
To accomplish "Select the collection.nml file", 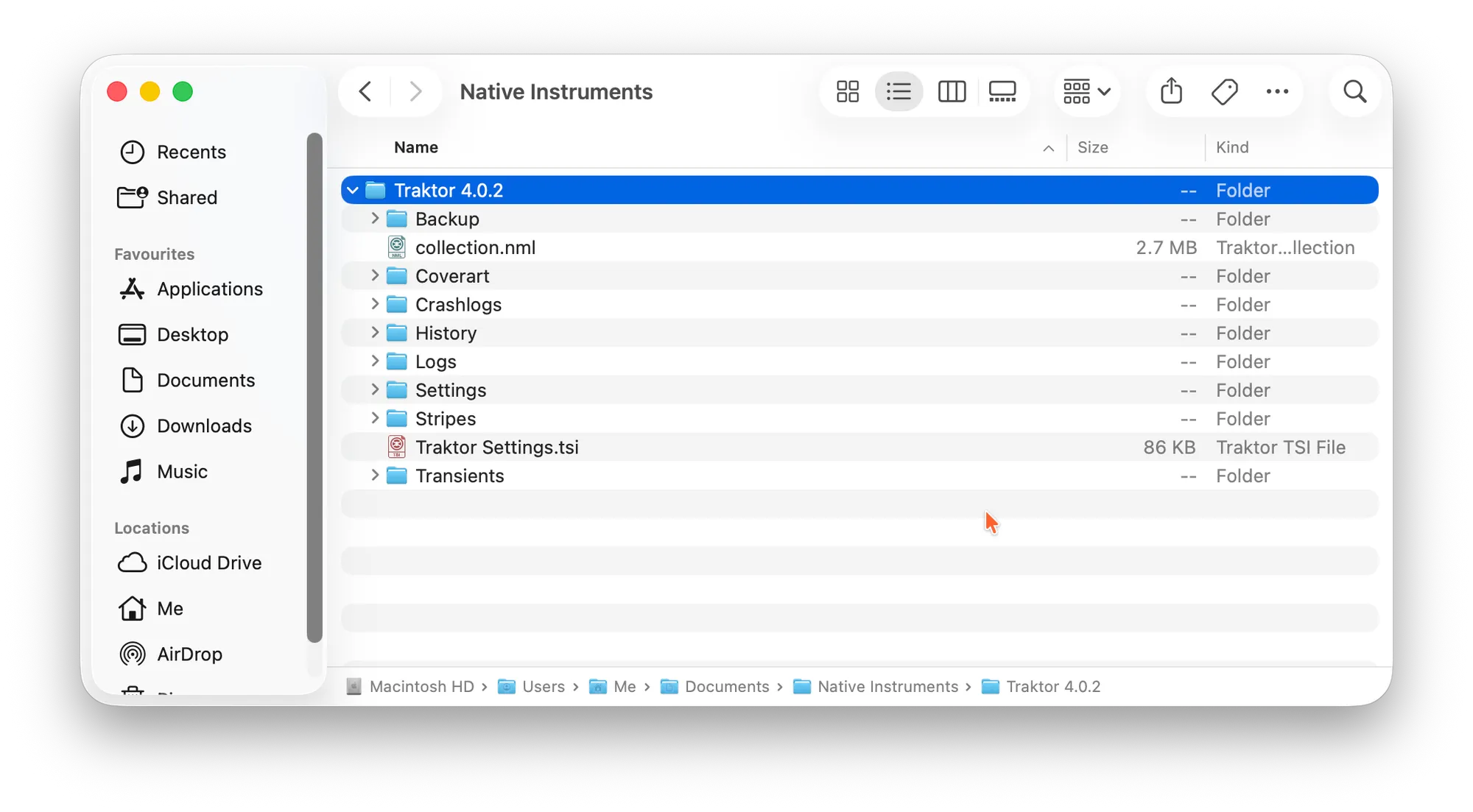I will tap(475, 248).
